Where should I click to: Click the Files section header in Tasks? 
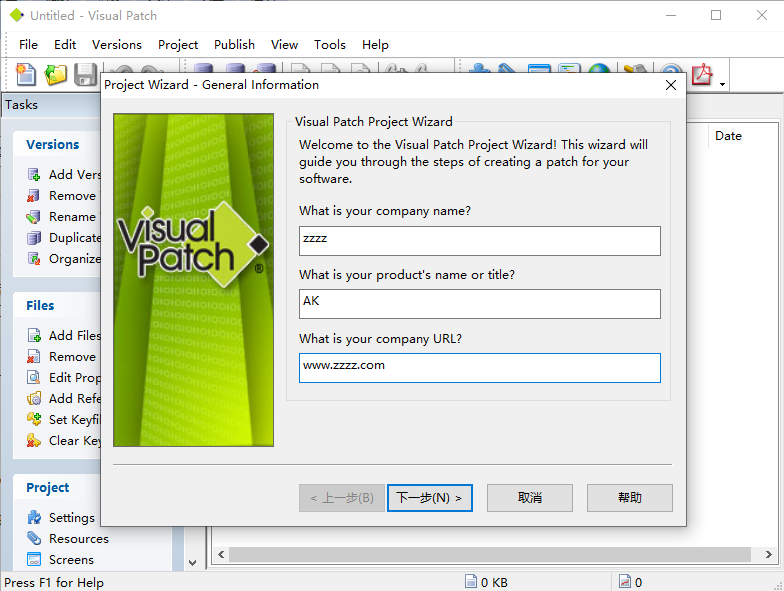click(40, 306)
